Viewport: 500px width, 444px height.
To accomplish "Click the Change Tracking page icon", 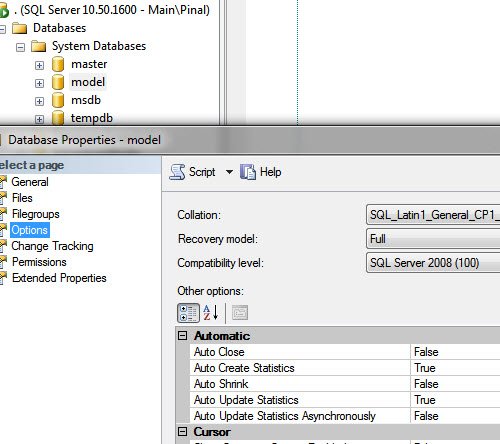I will [x=3, y=246].
